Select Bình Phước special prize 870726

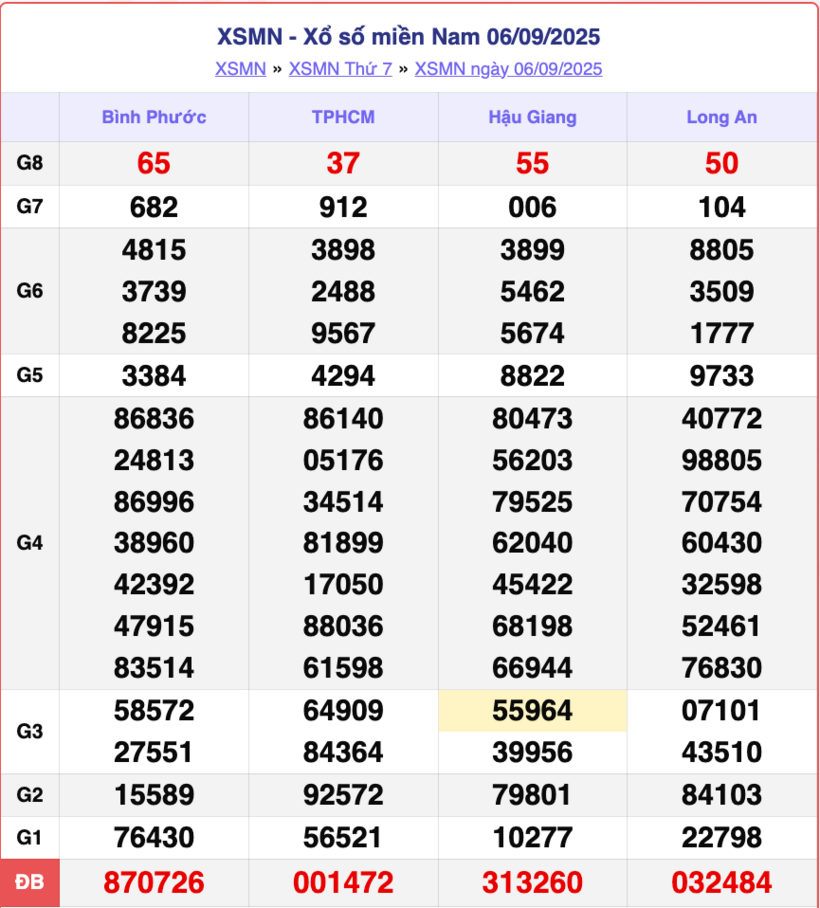154,883
